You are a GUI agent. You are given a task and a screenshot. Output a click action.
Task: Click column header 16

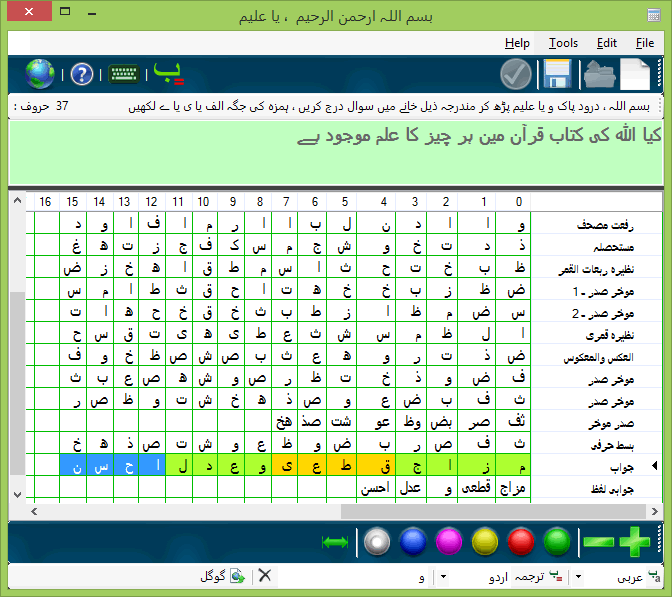click(x=45, y=201)
